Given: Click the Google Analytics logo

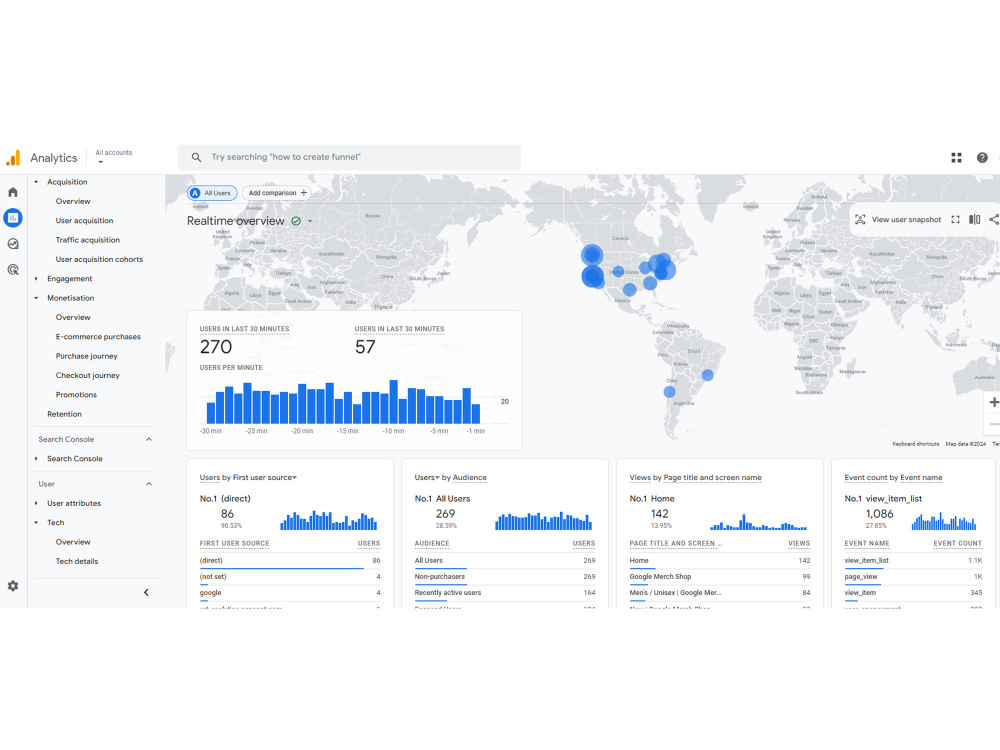Looking at the screenshot, I should [x=13, y=158].
